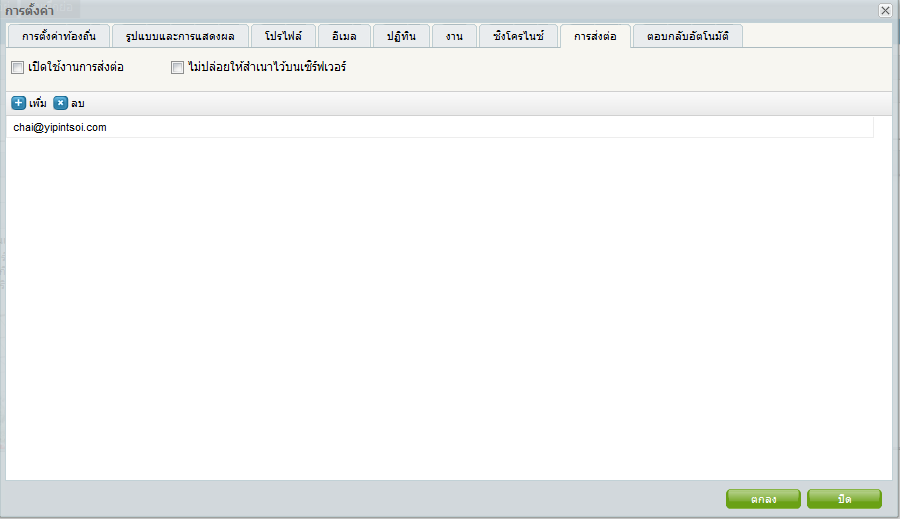
Task: Click the blue plus เพิ่ม icon
Action: click(x=18, y=103)
